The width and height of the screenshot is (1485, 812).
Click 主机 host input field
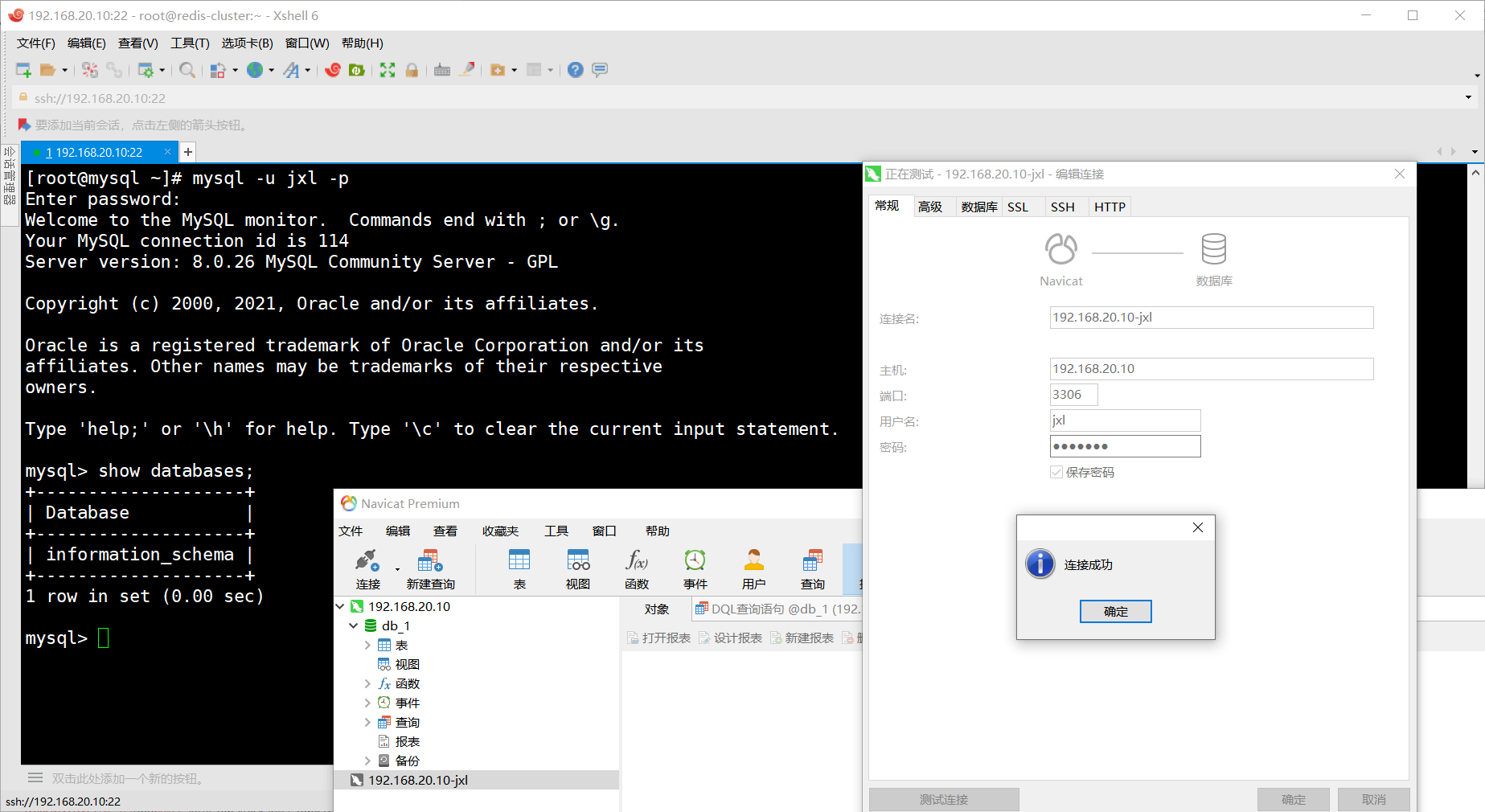pos(1212,369)
